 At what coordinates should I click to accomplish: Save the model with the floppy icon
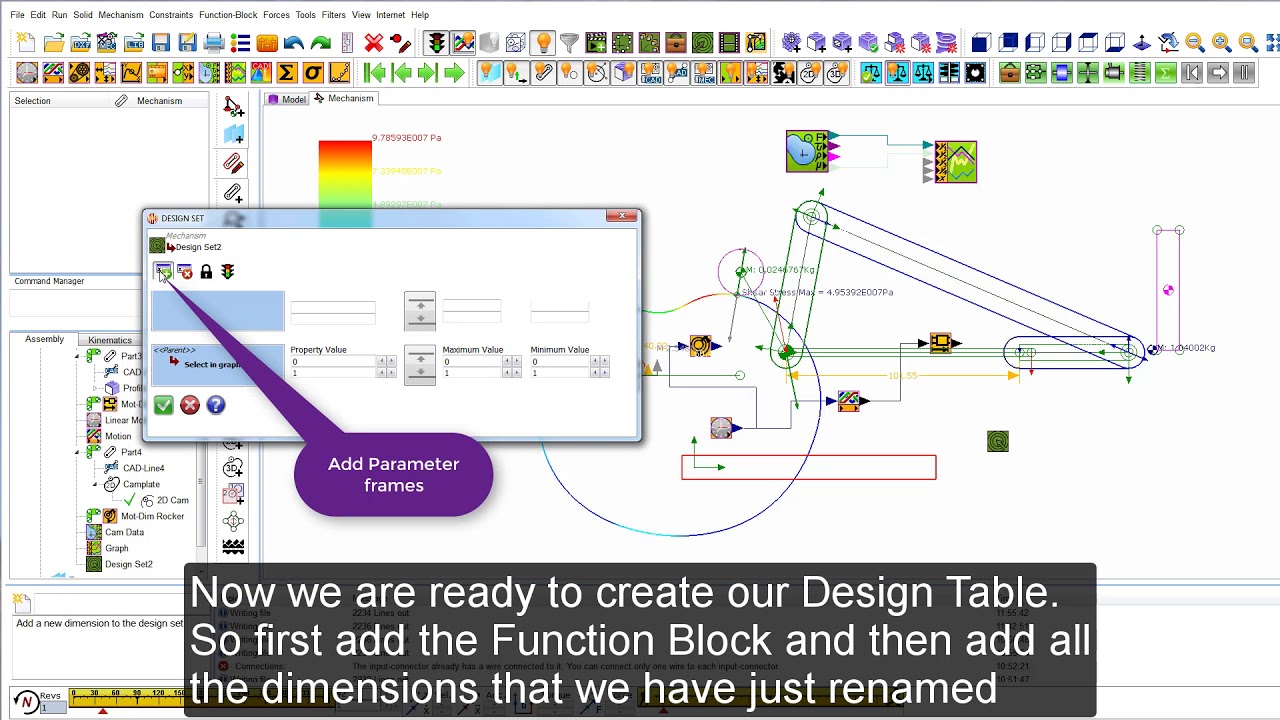[160, 43]
